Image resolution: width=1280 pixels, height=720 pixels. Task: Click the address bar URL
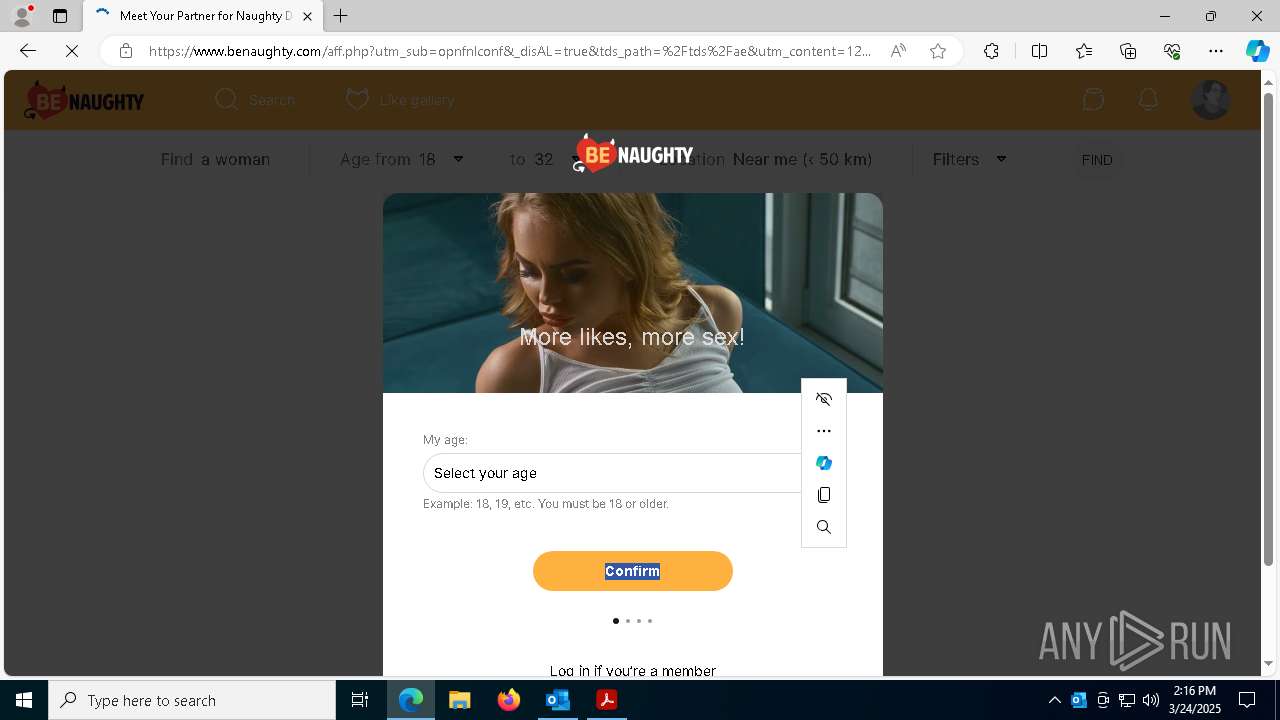click(x=510, y=51)
